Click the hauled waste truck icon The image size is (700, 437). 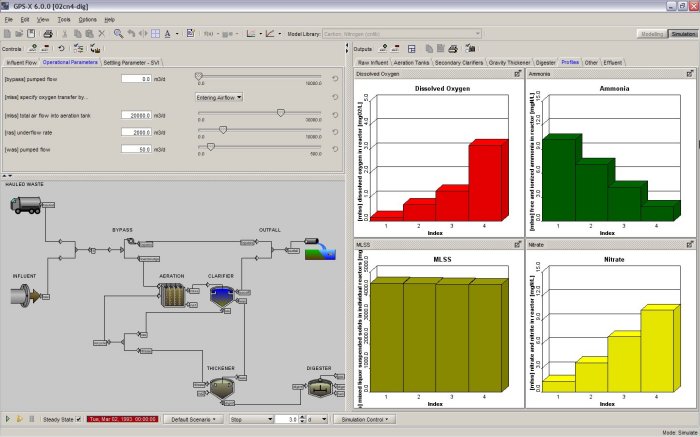pyautogui.click(x=26, y=205)
